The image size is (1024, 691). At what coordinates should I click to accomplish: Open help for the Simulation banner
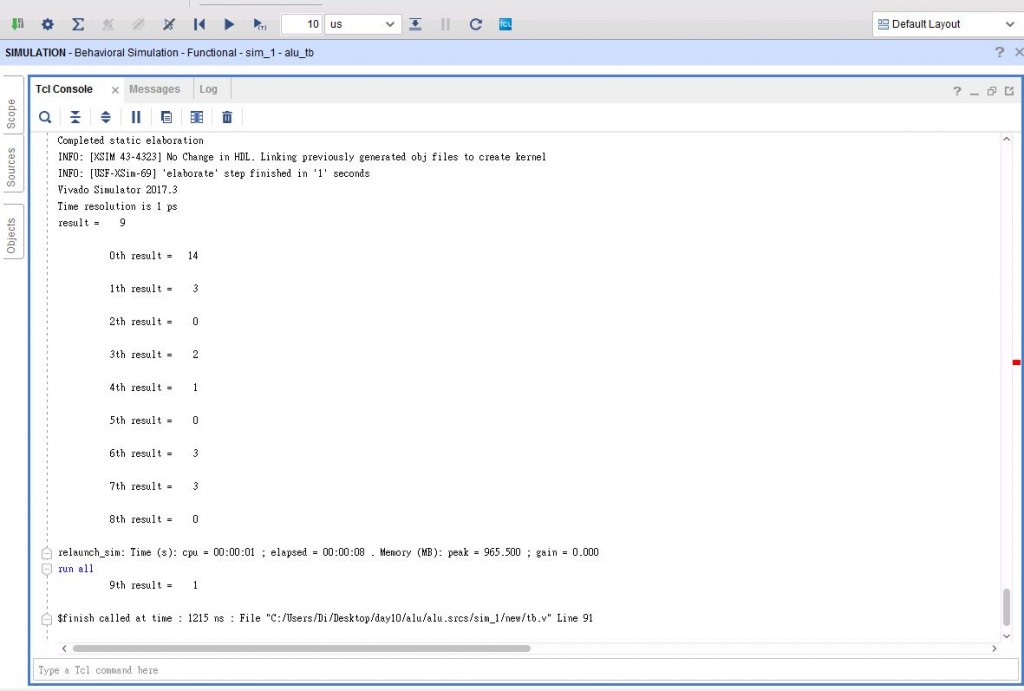point(999,52)
